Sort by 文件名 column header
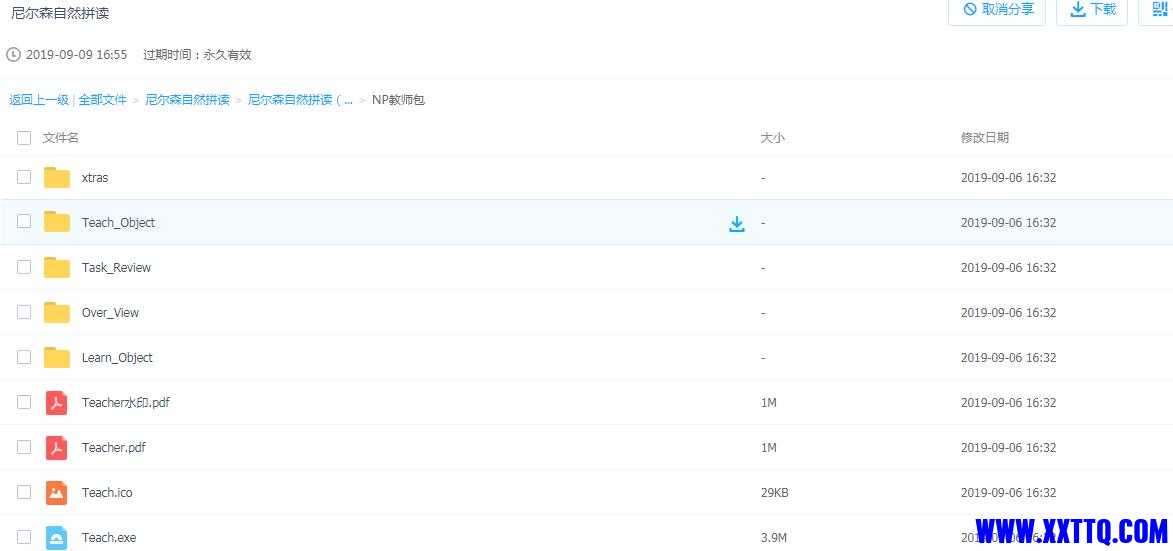The height and width of the screenshot is (551, 1173). [61, 138]
